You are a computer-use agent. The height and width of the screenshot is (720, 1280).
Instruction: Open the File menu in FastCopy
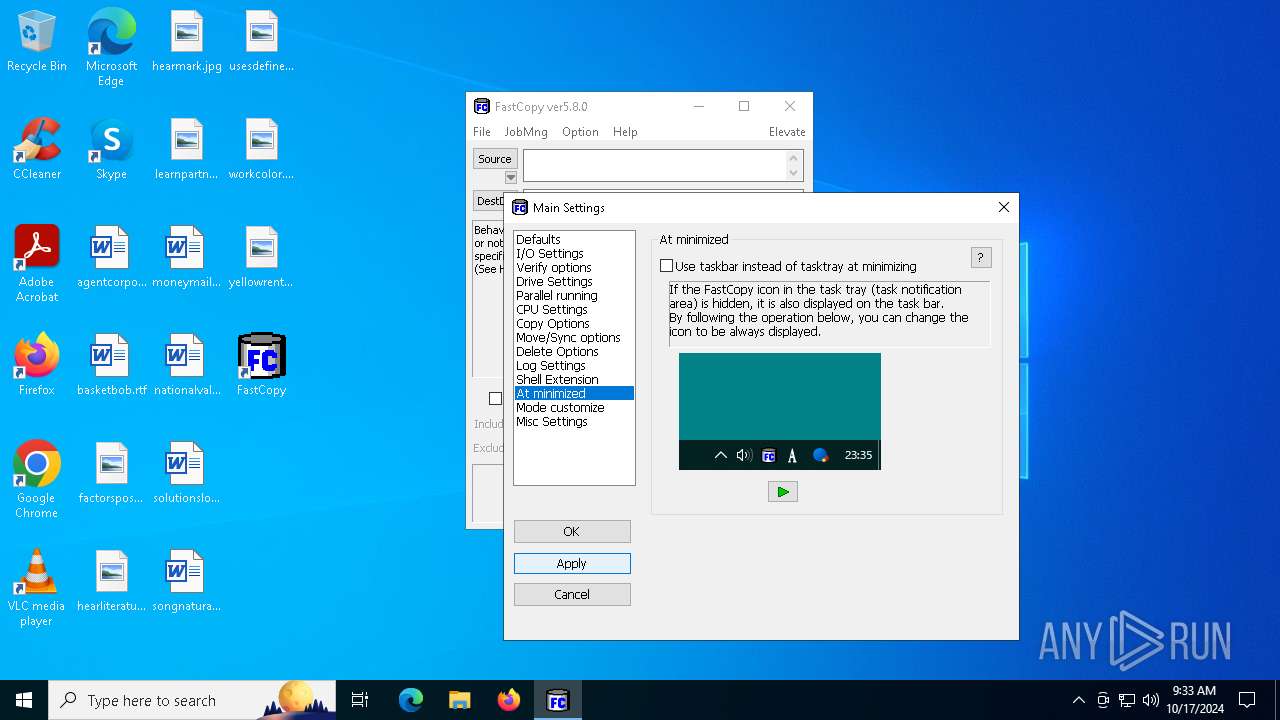coord(482,132)
